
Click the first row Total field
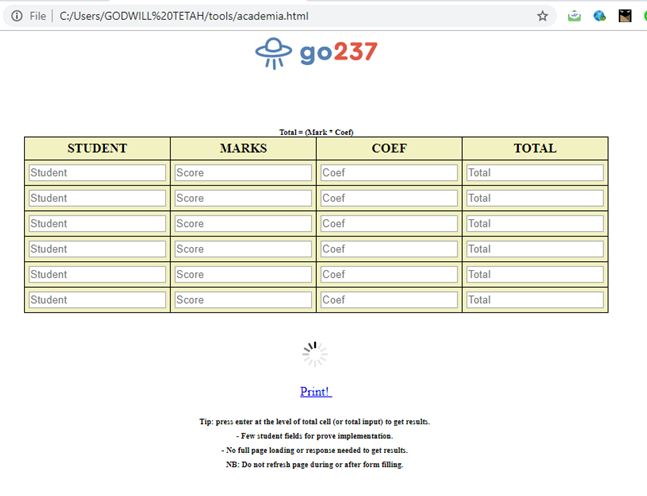[x=535, y=172]
